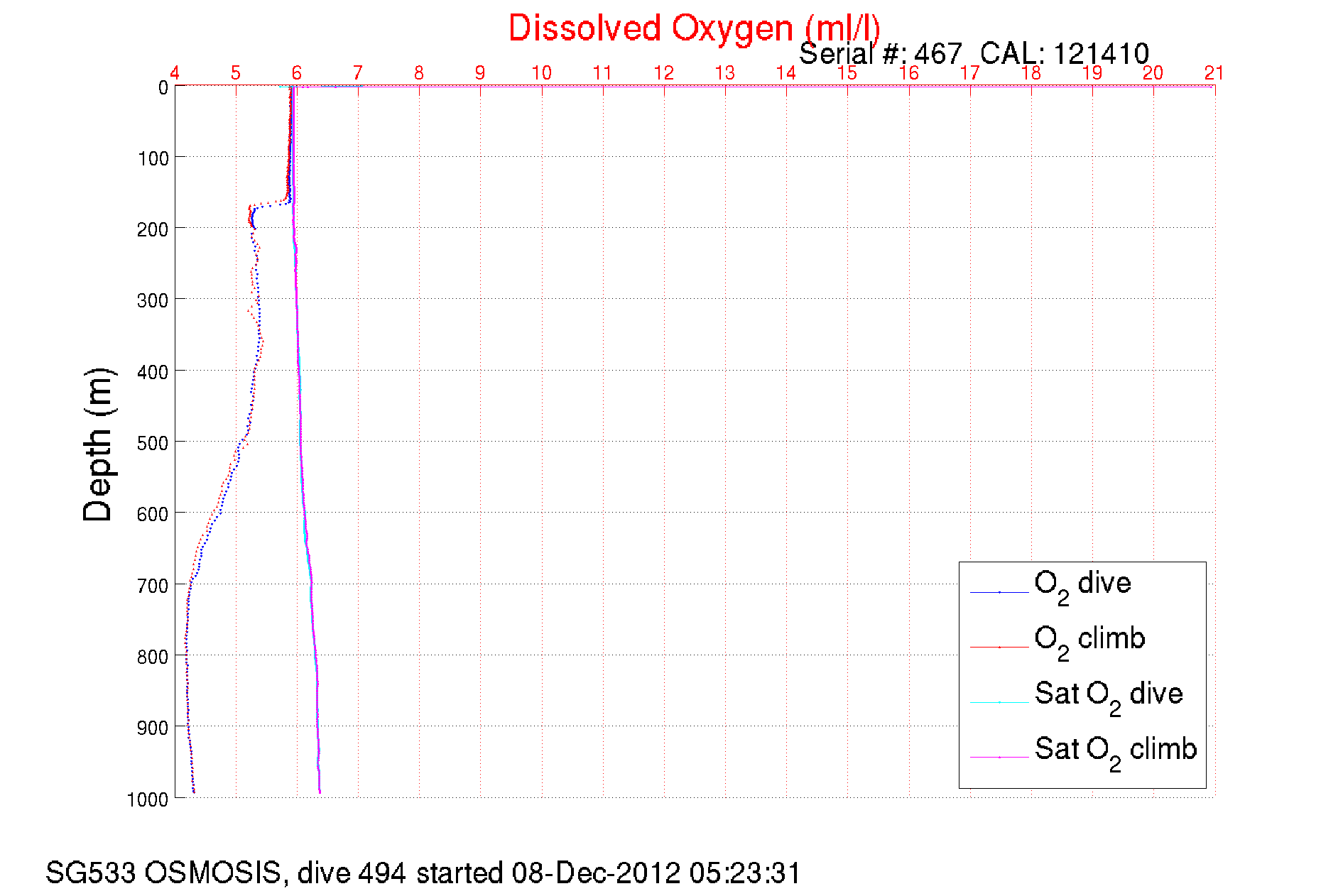Click the x-axis tick label 18
The height and width of the screenshot is (896, 1343).
pos(1031,73)
